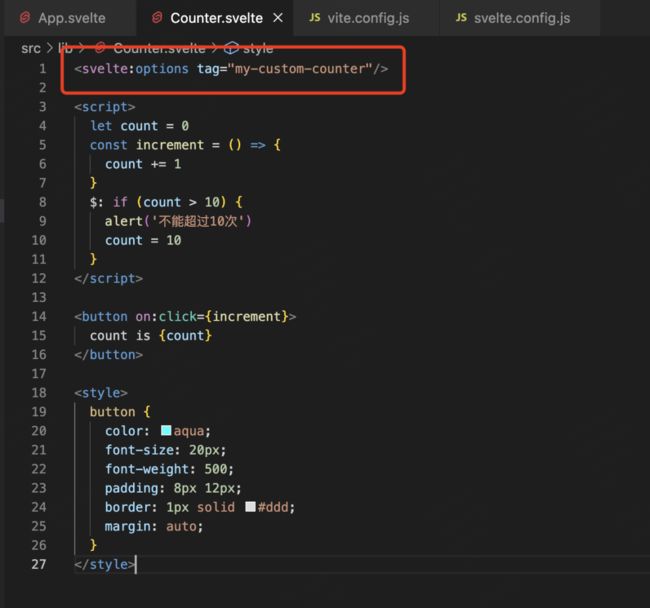
Task: Open the svelte.config.js tab
Action: tap(521, 18)
